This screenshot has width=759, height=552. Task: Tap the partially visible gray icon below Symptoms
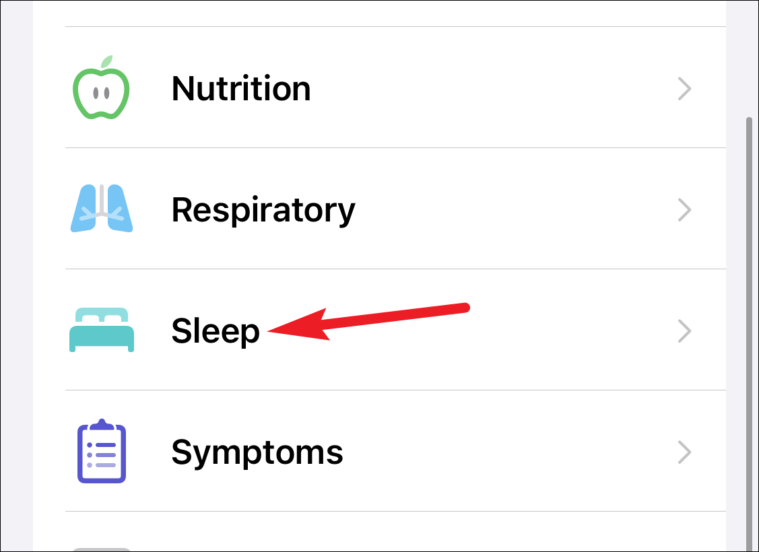[x=101, y=550]
